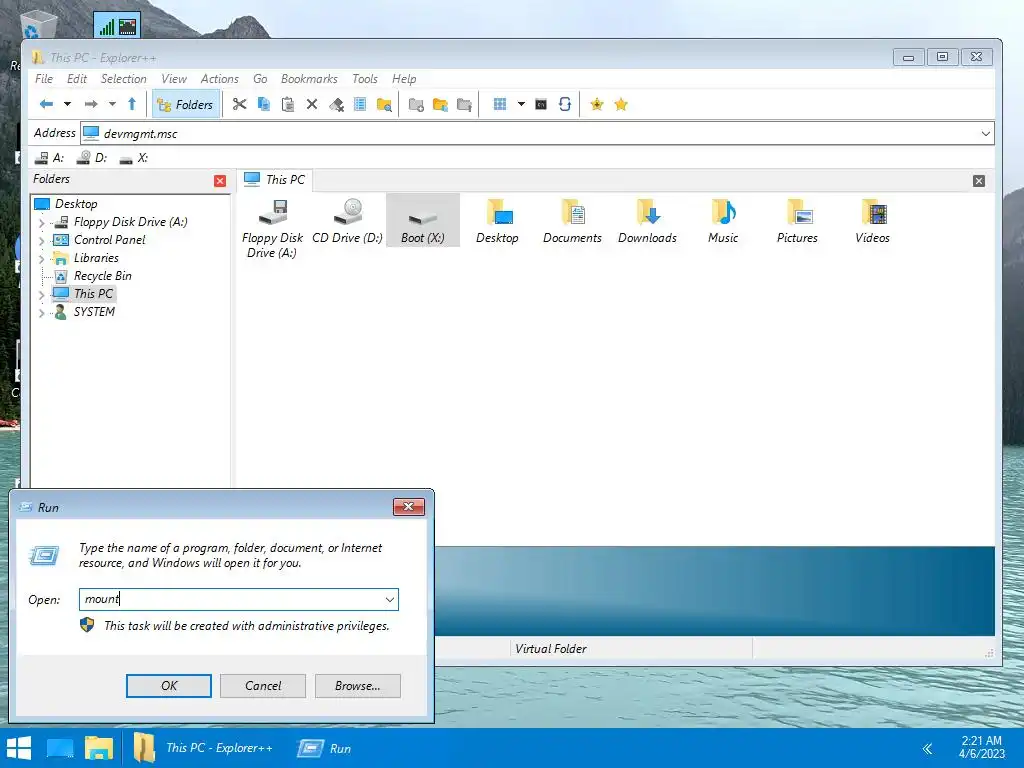Click the Delete X toolbar icon
The image size is (1024, 768).
312,104
